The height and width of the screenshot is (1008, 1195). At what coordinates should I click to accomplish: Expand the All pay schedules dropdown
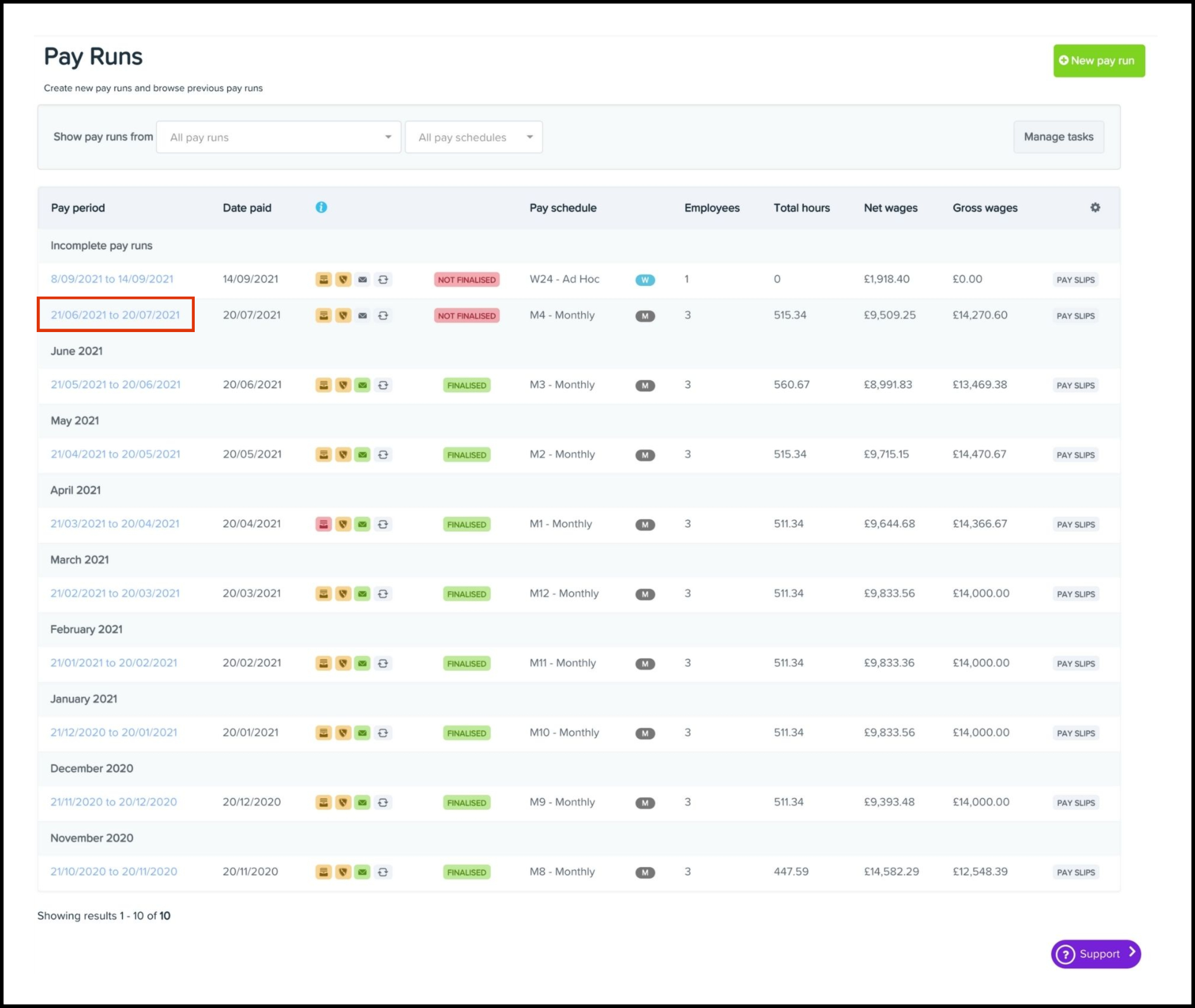pos(474,137)
